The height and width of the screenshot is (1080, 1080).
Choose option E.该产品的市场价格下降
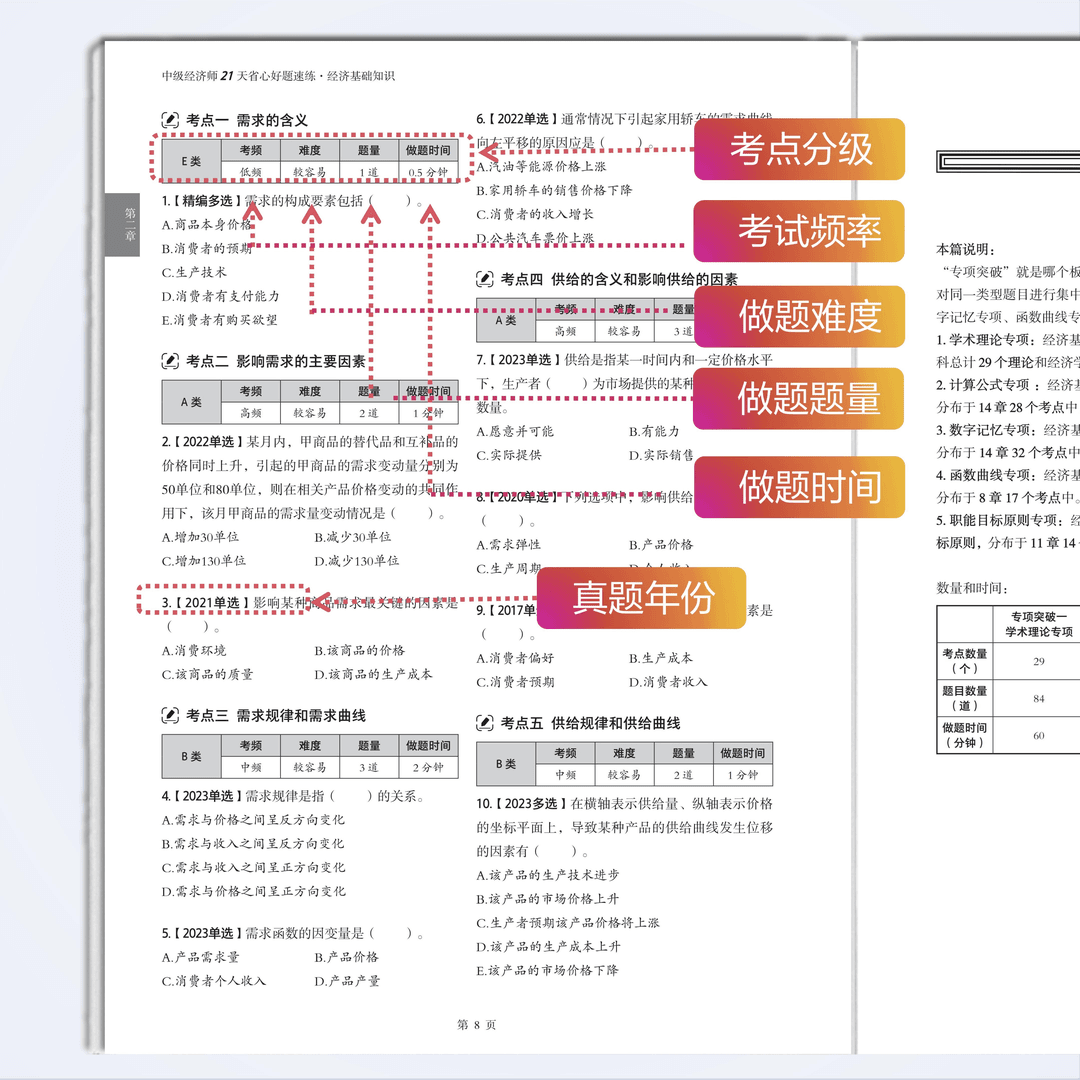click(x=548, y=970)
